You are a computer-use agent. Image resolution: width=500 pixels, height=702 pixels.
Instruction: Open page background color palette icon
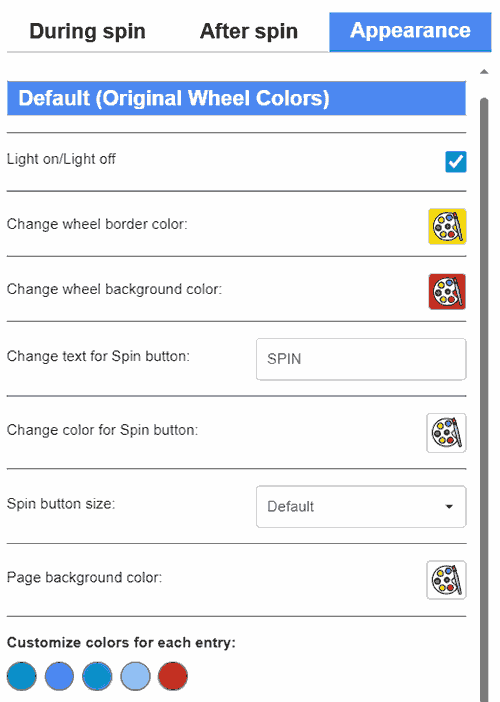[446, 580]
